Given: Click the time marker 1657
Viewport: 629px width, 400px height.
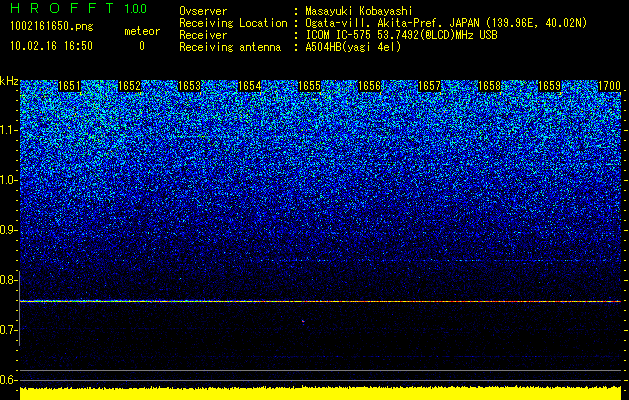Looking at the screenshot, I should point(429,86).
